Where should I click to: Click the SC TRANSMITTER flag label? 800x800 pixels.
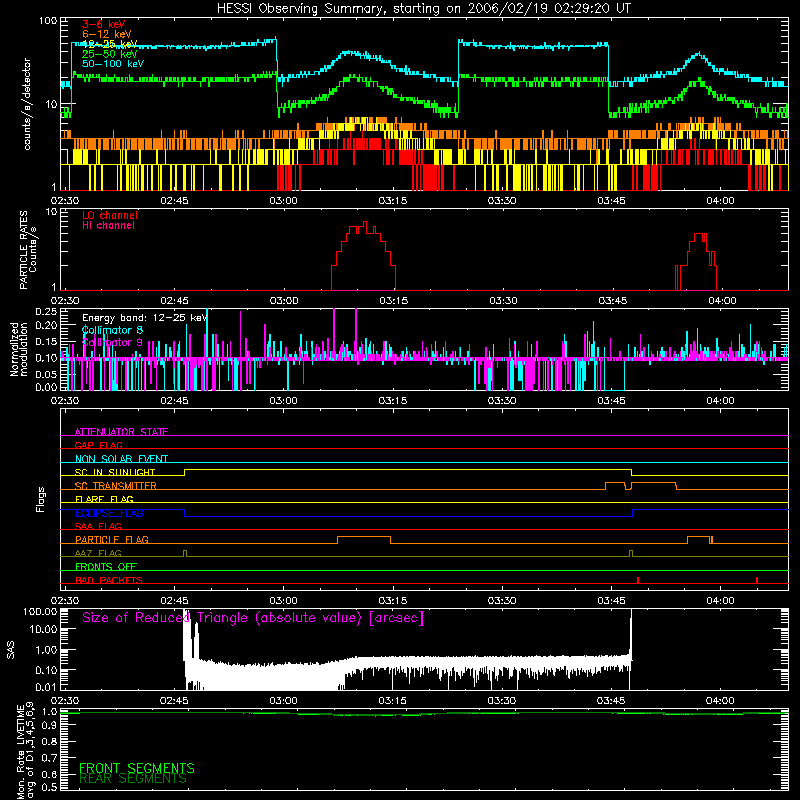pyautogui.click(x=116, y=485)
